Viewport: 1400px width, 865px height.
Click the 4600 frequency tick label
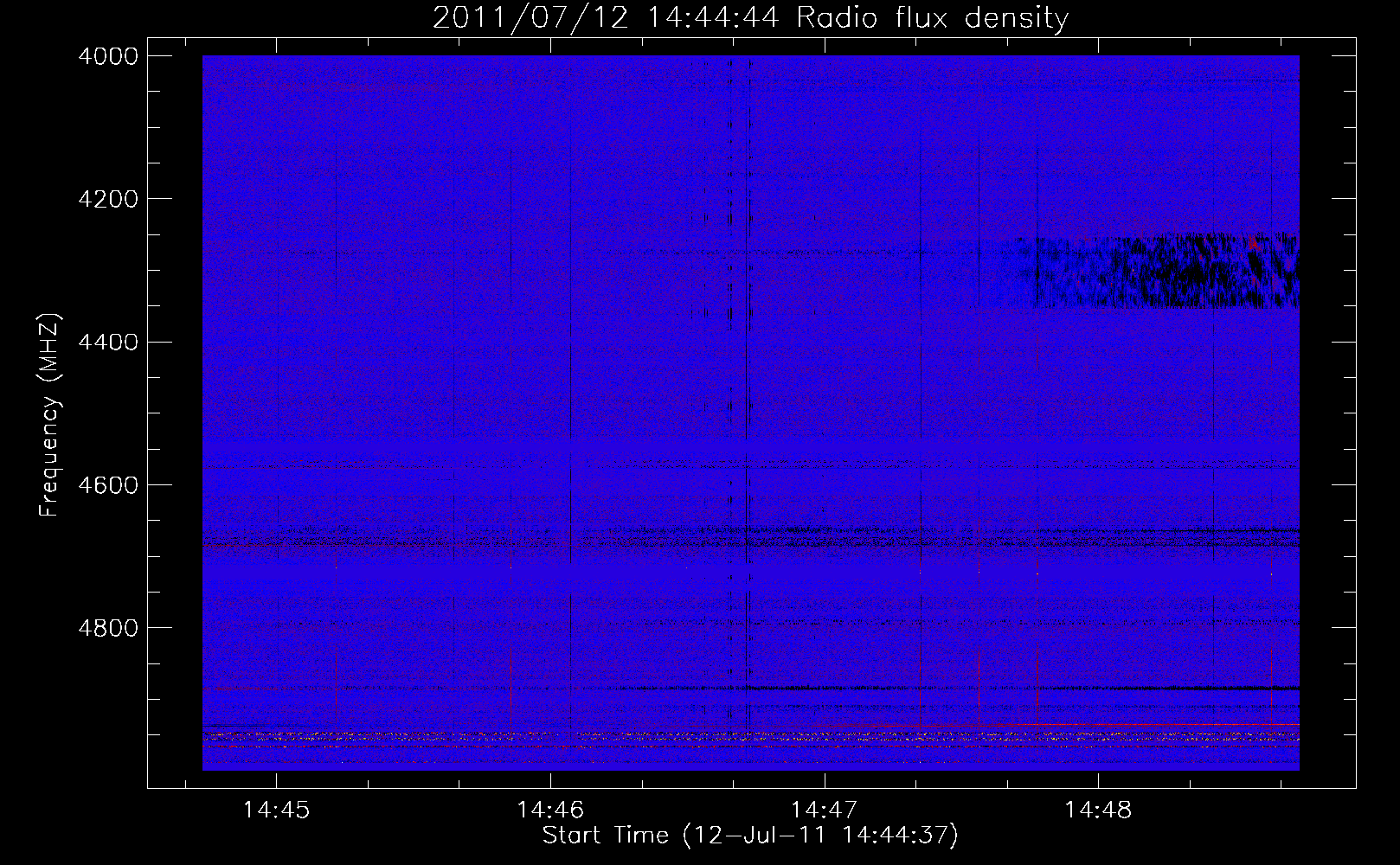coord(108,485)
